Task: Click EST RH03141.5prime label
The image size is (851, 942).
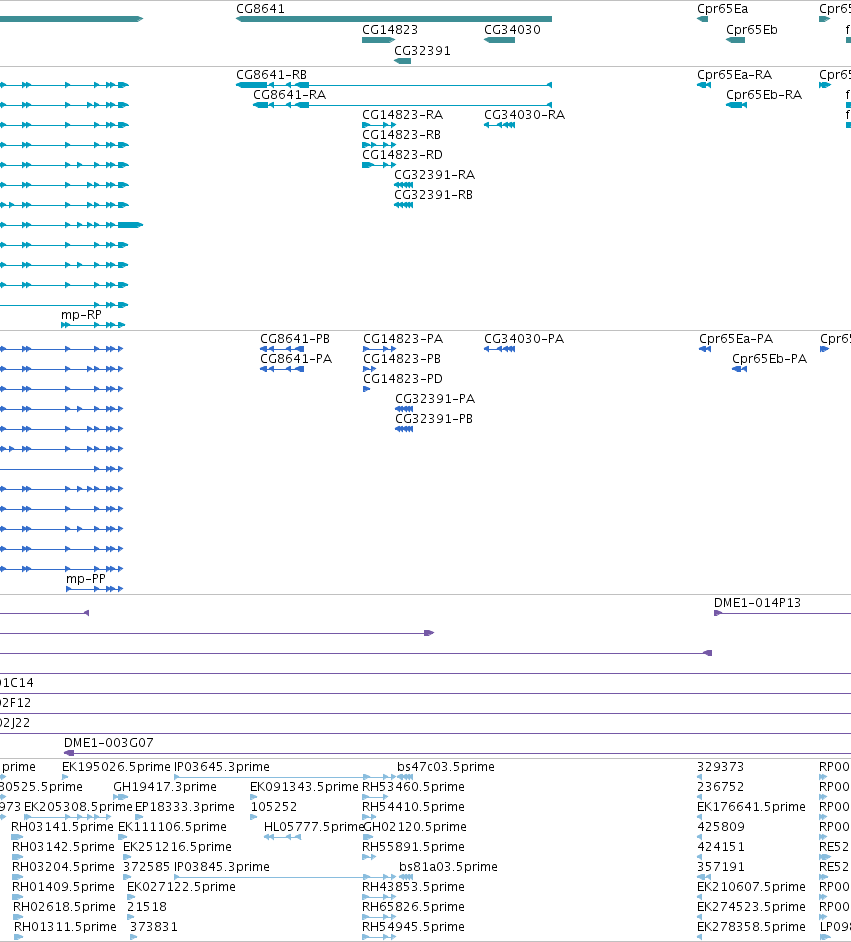Action: click(62, 827)
